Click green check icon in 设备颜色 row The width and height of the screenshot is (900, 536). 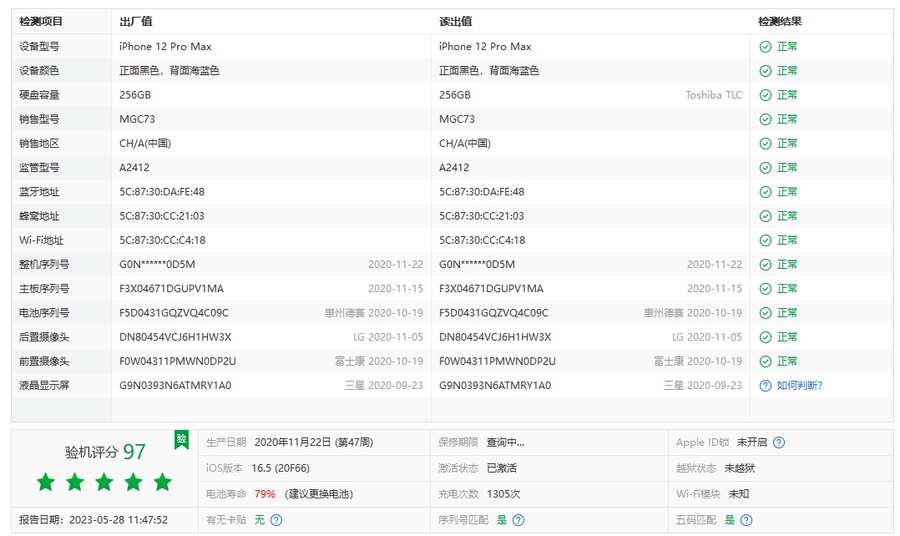765,71
